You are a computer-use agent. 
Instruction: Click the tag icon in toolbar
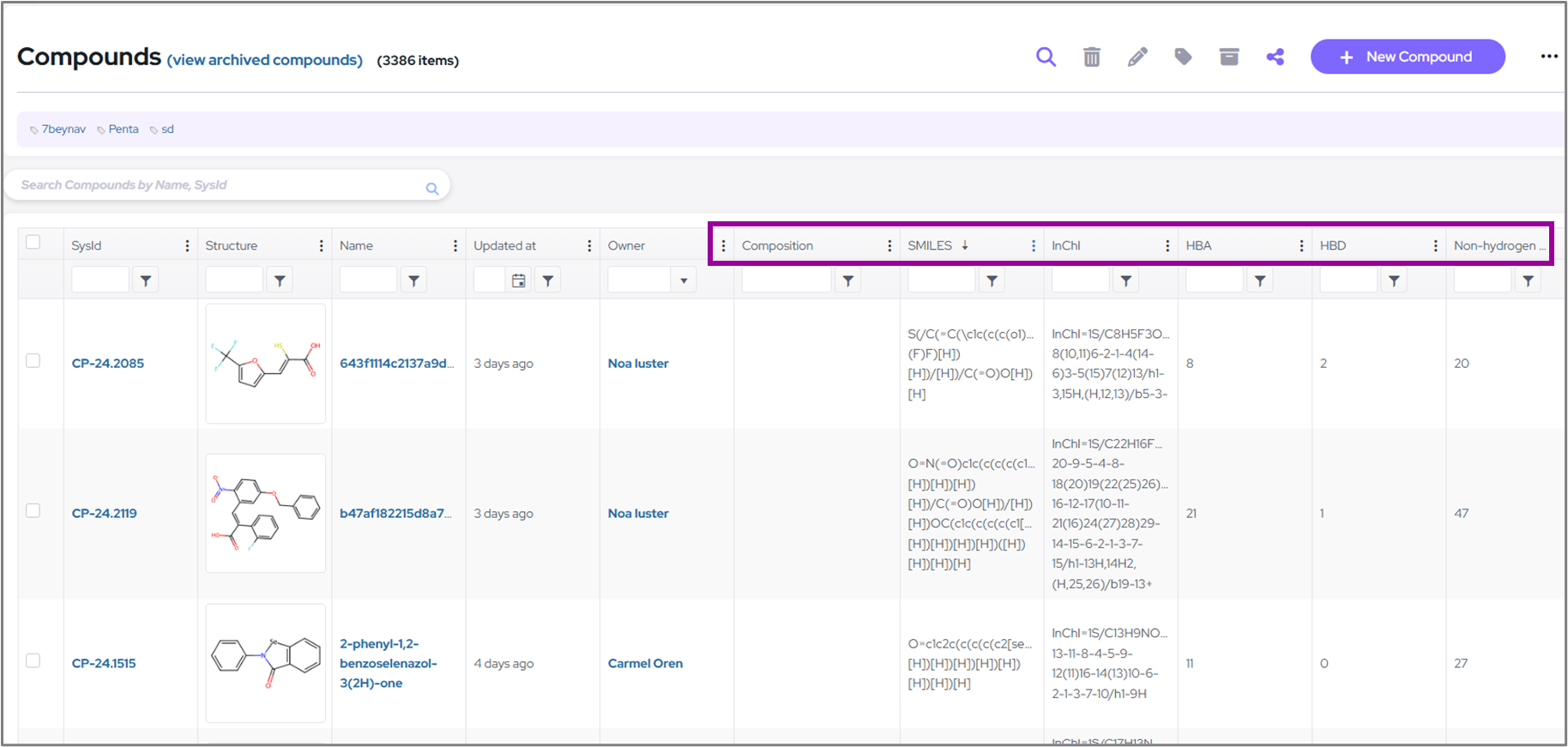click(x=1183, y=57)
